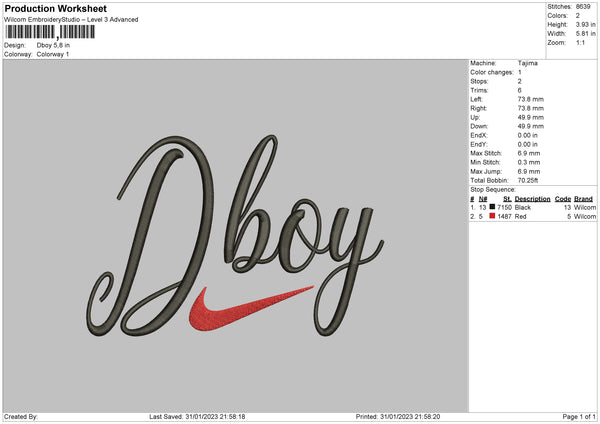Image resolution: width=600 pixels, height=424 pixels.
Task: Click the 'Brand' column header
Action: 583,199
